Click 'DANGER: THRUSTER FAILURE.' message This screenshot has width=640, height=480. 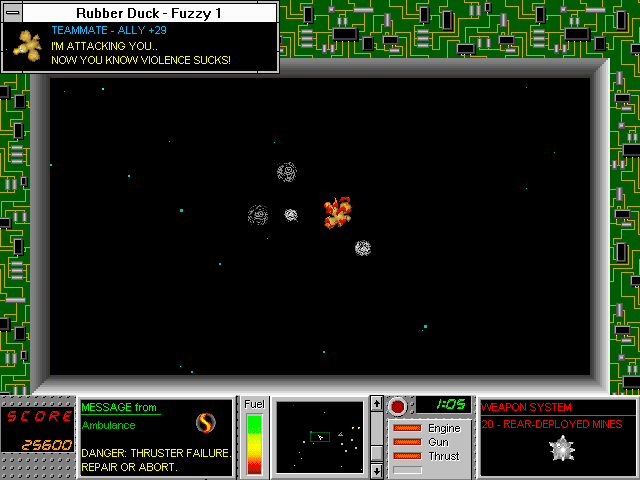156,453
